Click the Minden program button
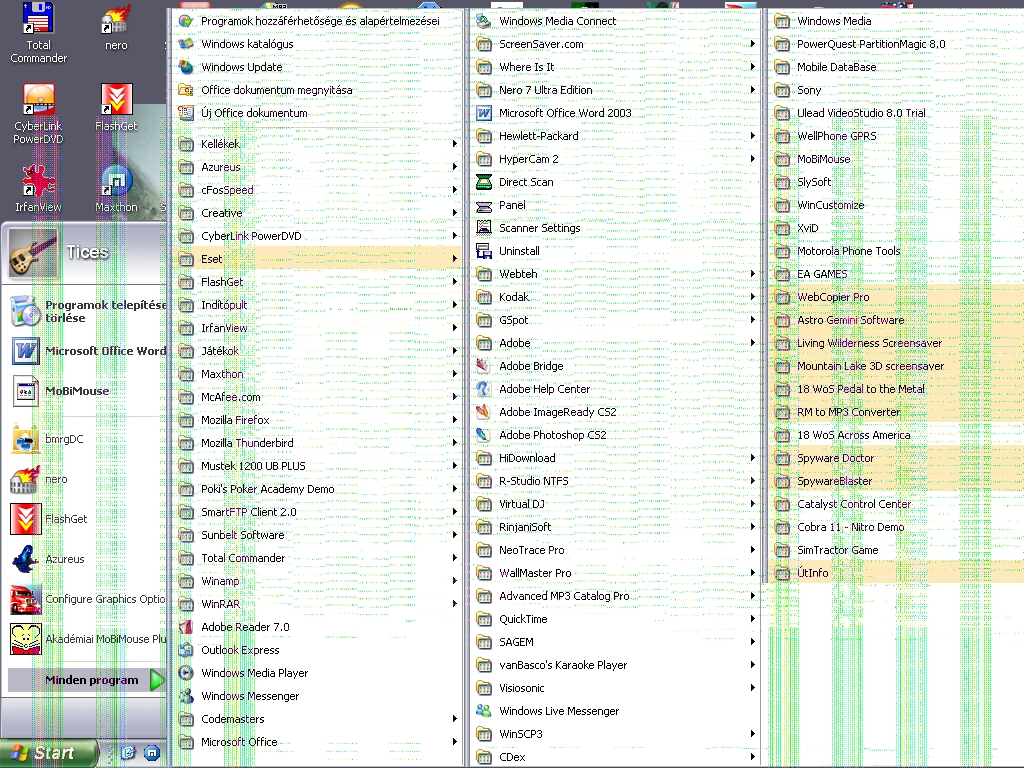 point(86,680)
